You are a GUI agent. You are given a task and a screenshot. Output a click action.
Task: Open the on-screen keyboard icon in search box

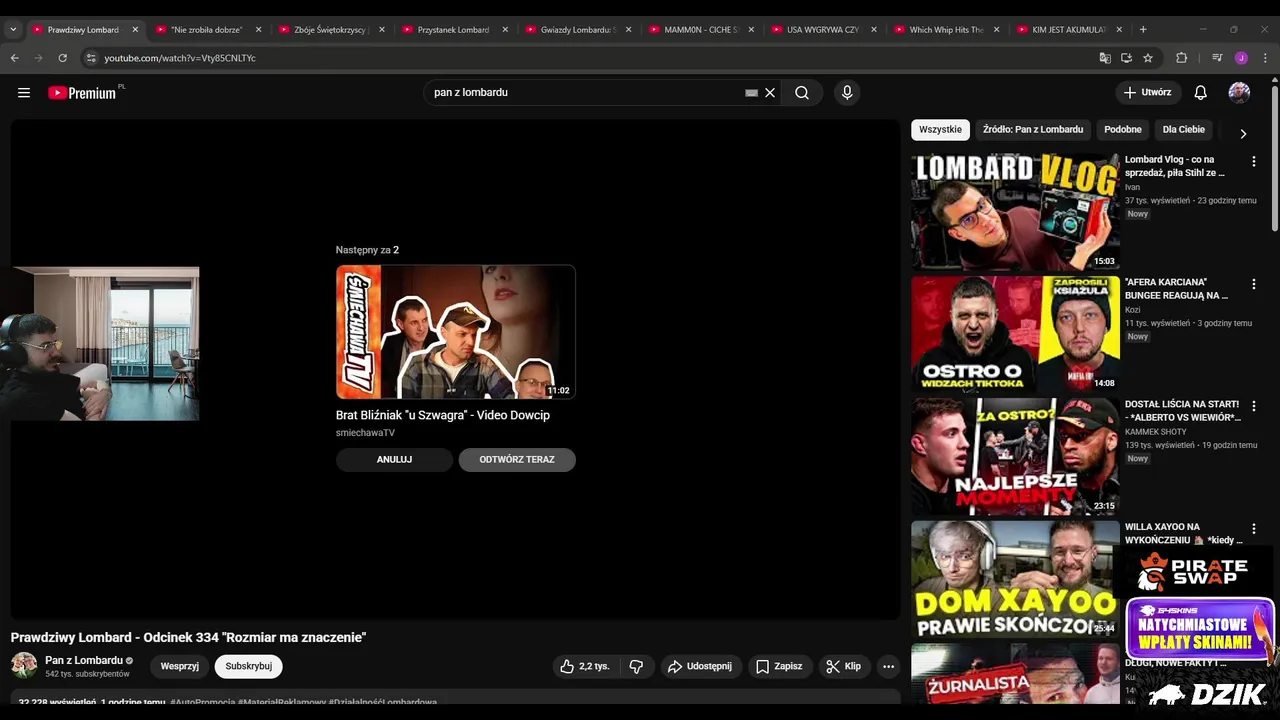[x=751, y=93]
